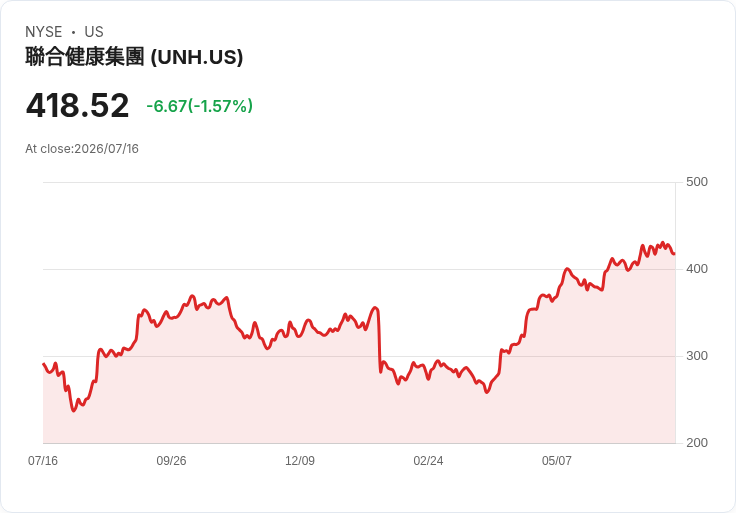Click the 400 price axis label
Viewport: 736px width, 513px height.
tap(697, 269)
